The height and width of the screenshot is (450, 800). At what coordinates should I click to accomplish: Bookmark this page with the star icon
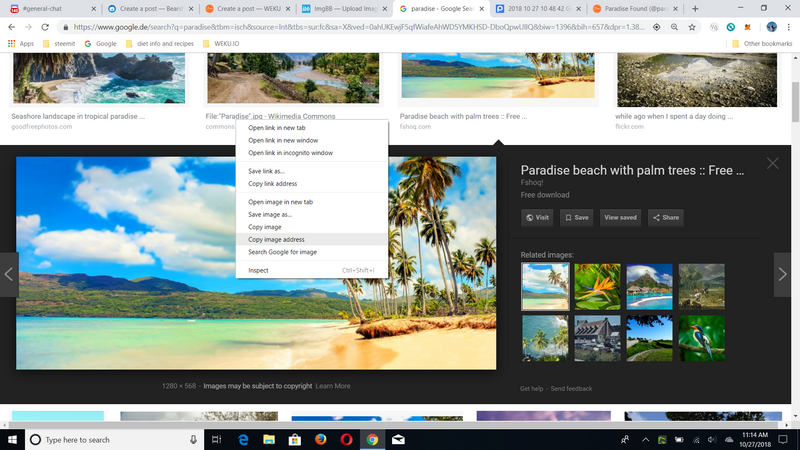692,27
